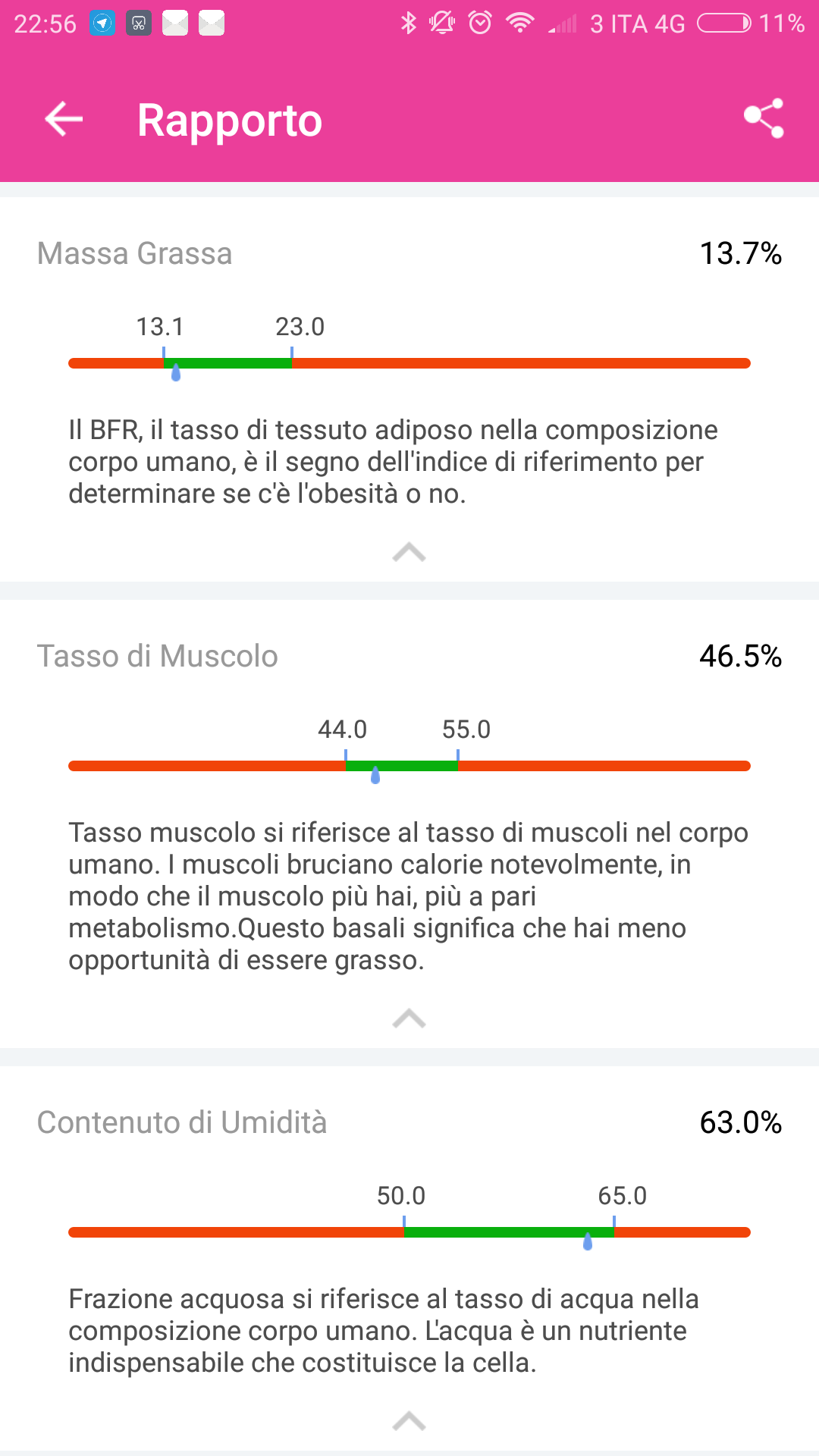Tap the Contenuto di Umidità range marker
The image size is (819, 1456).
[x=588, y=1241]
